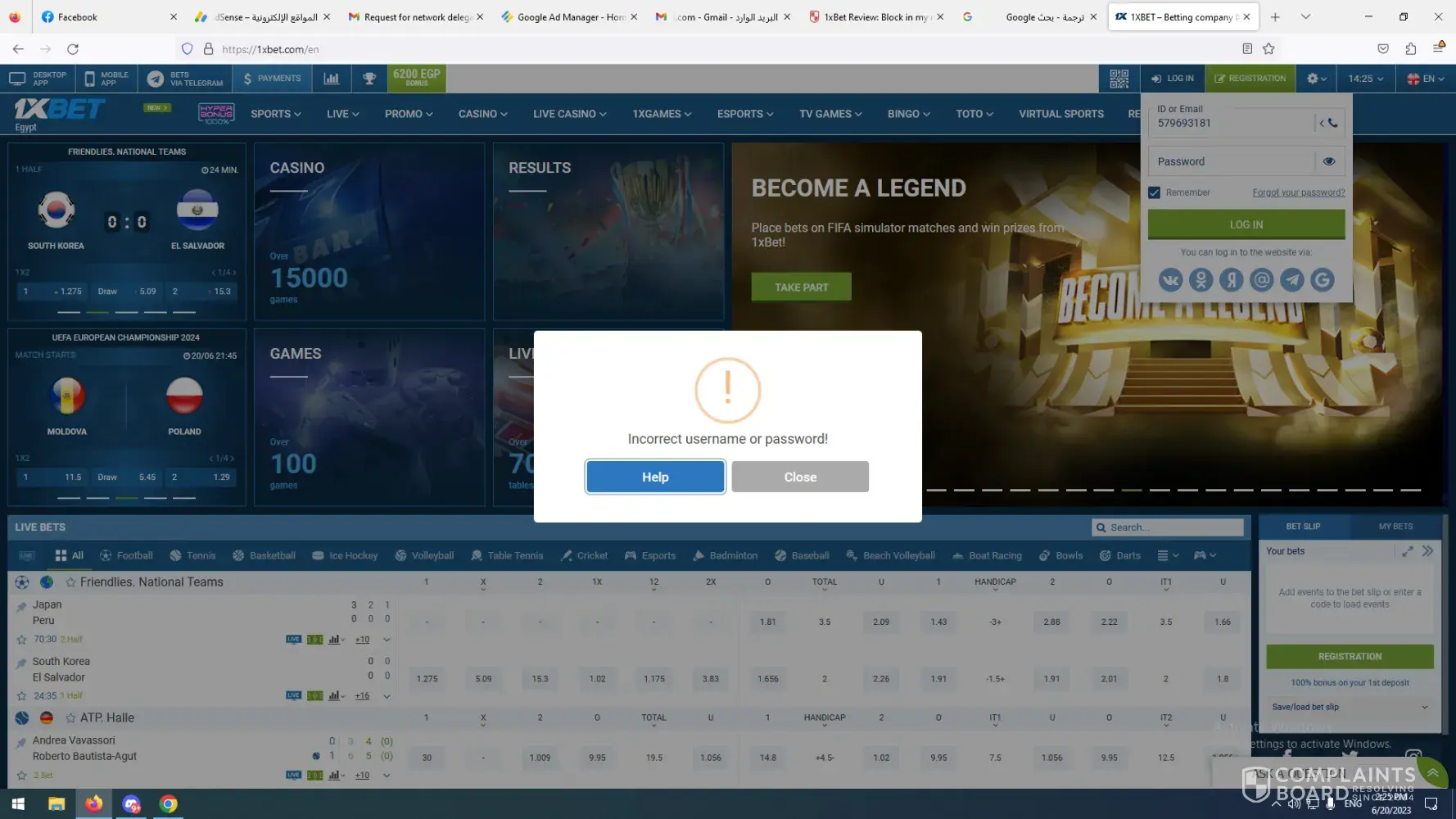Show password with the eye icon
This screenshot has width=1456, height=819.
1328,161
